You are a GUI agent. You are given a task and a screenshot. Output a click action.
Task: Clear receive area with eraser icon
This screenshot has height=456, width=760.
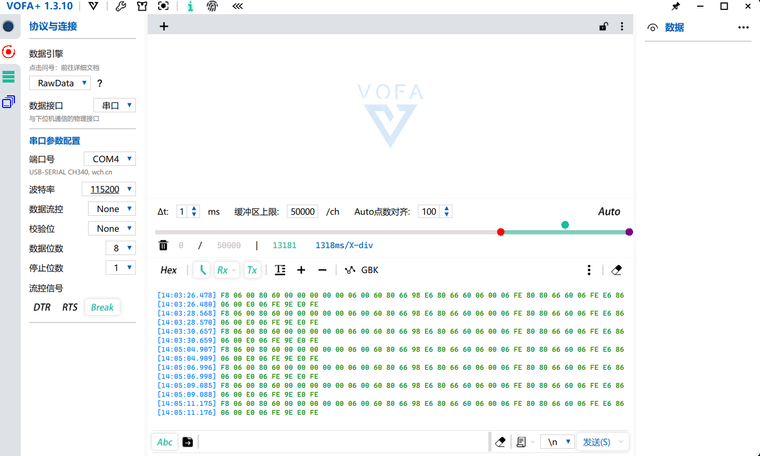[x=617, y=270]
